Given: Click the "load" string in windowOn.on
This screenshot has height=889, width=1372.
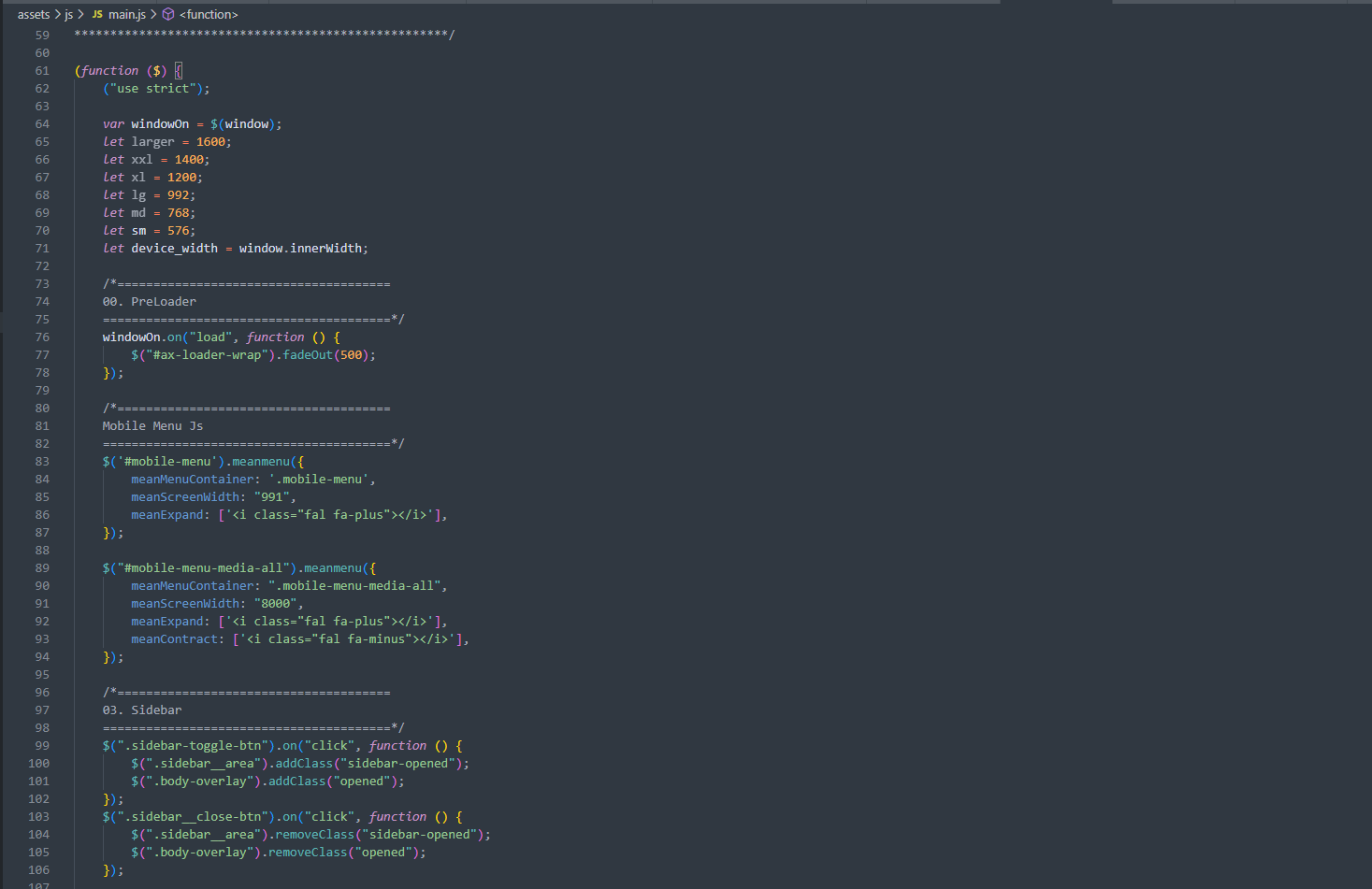Looking at the screenshot, I should click(x=210, y=337).
